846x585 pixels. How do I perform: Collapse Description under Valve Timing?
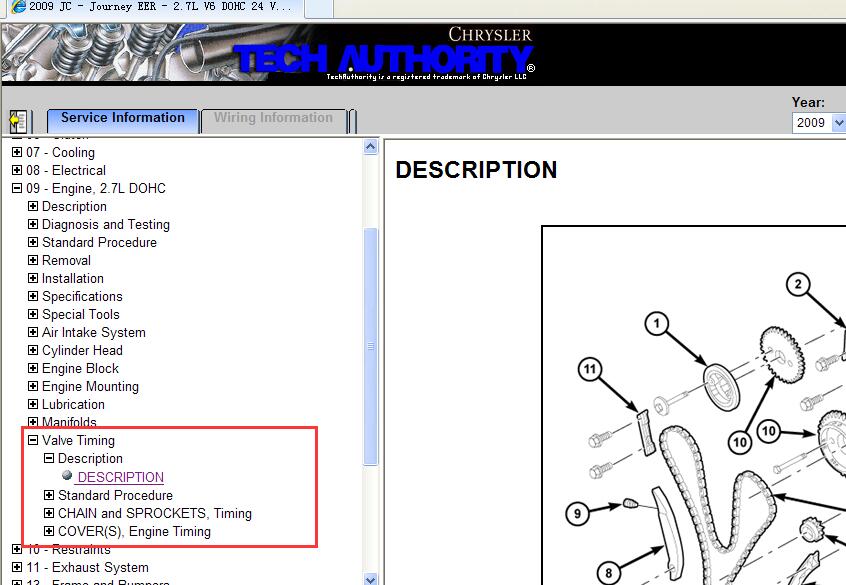point(49,458)
